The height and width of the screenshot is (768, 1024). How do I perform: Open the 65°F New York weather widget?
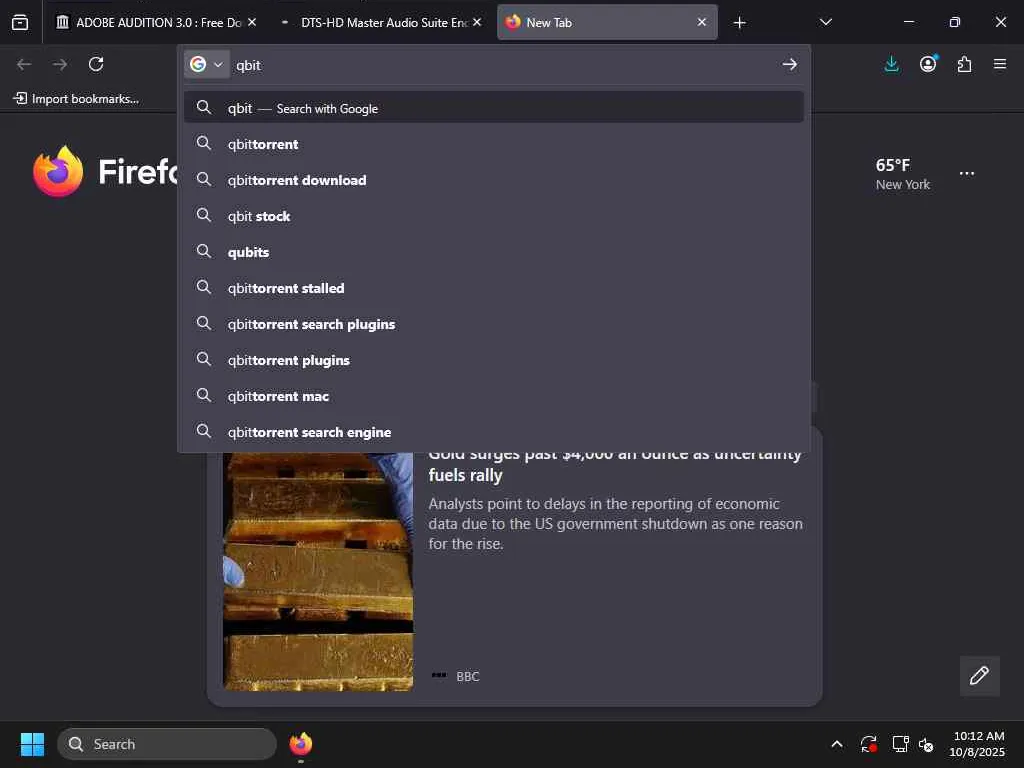902,174
